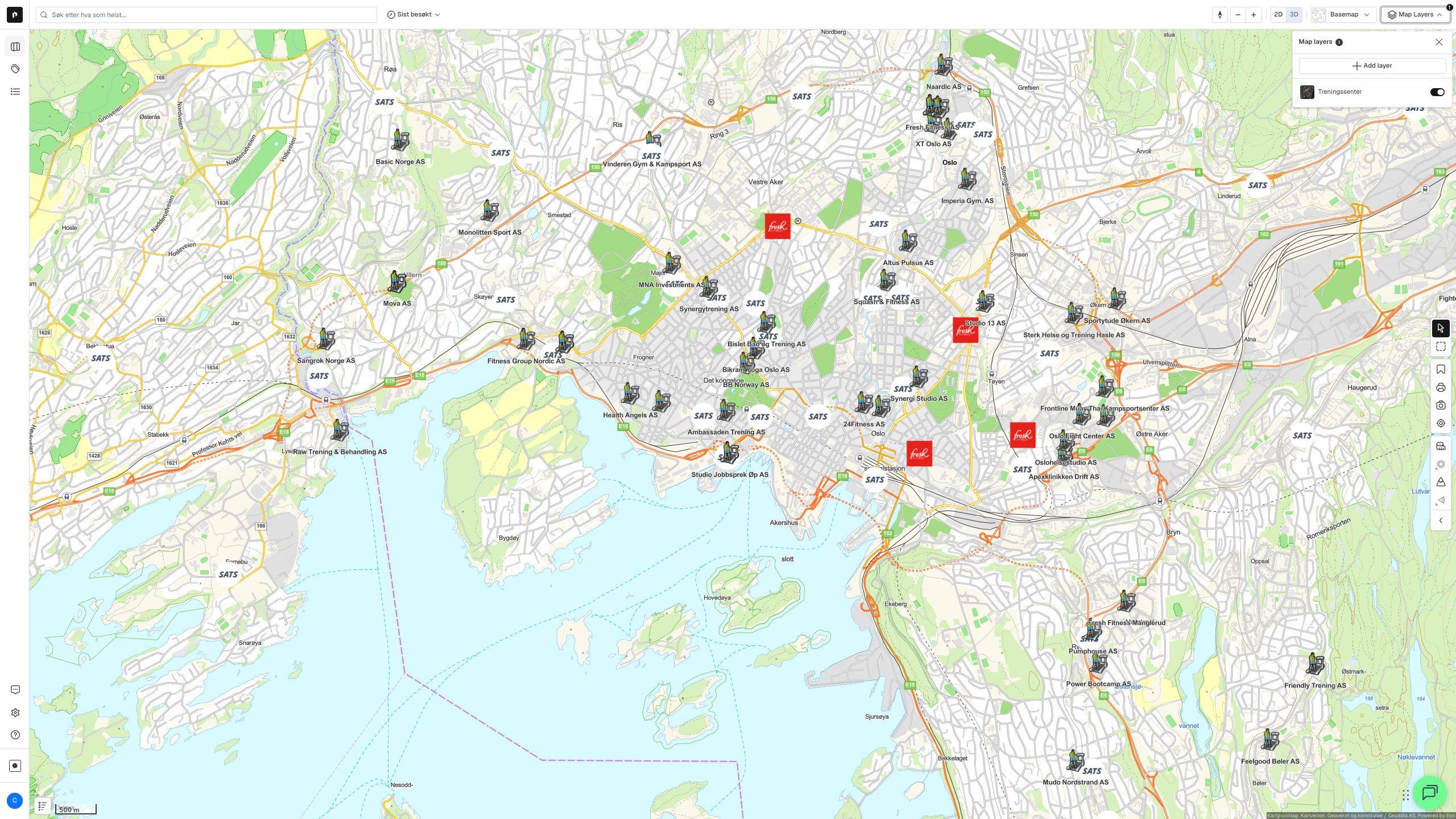Open the measure tape tool
Image resolution: width=1456 pixels, height=819 pixels.
[1441, 446]
